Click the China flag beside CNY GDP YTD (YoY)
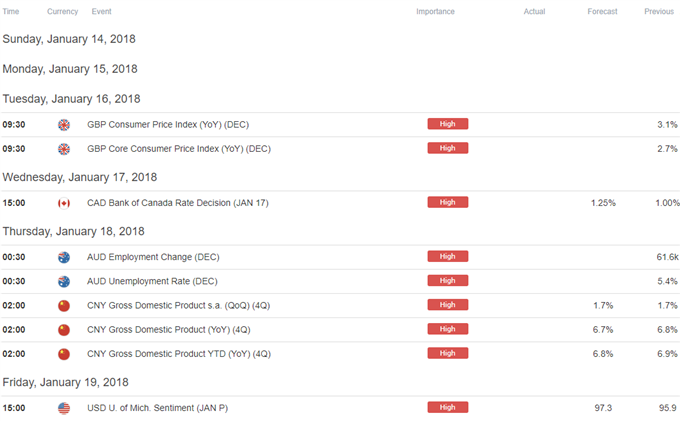 (x=64, y=354)
